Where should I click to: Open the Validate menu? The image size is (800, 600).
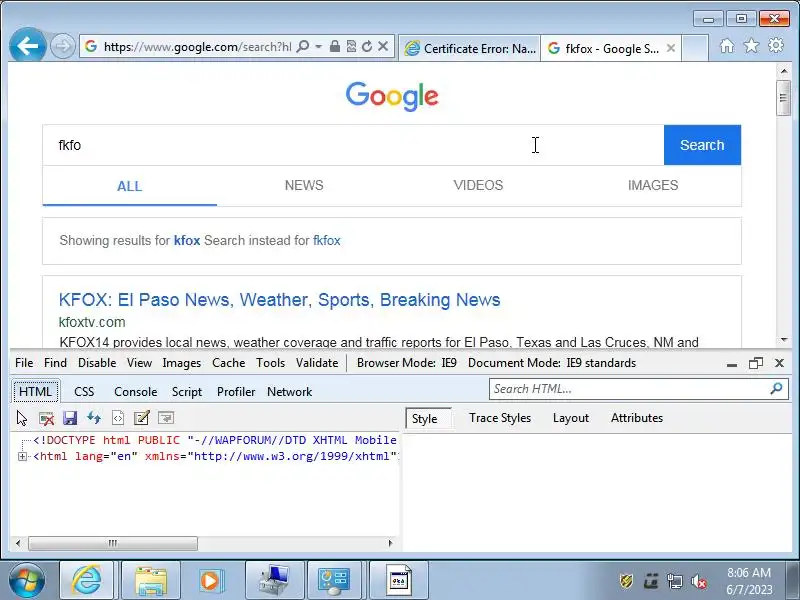(317, 363)
